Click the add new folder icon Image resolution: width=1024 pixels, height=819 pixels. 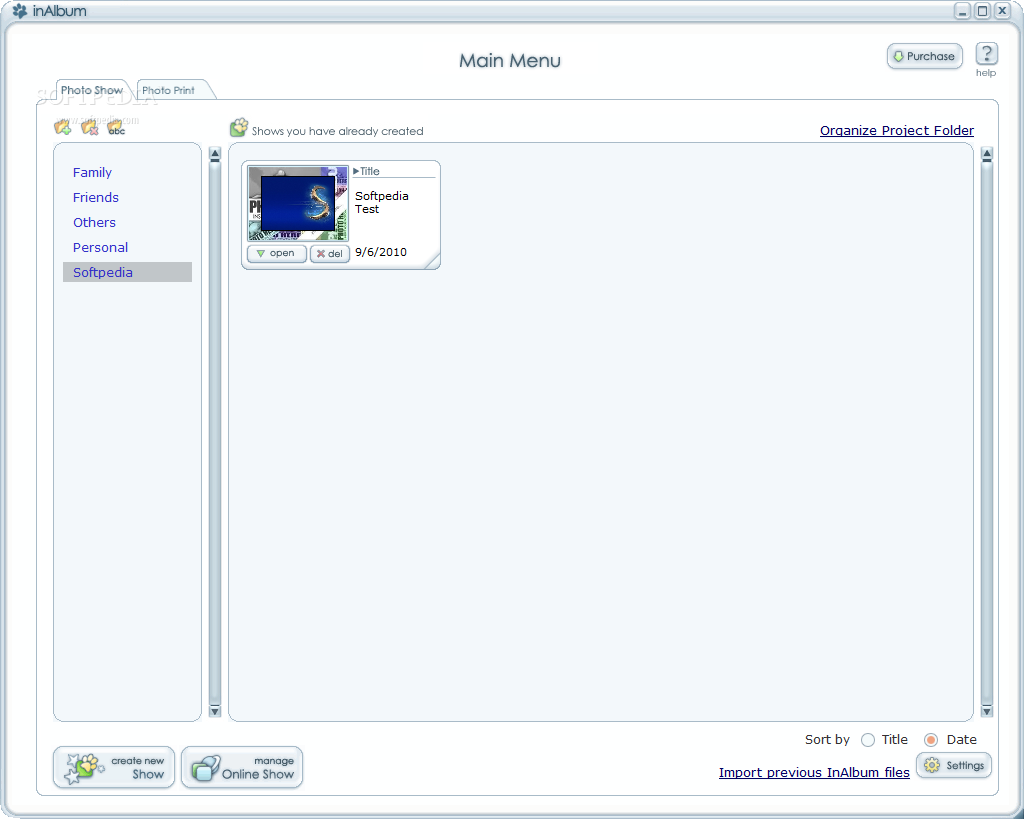click(x=63, y=127)
